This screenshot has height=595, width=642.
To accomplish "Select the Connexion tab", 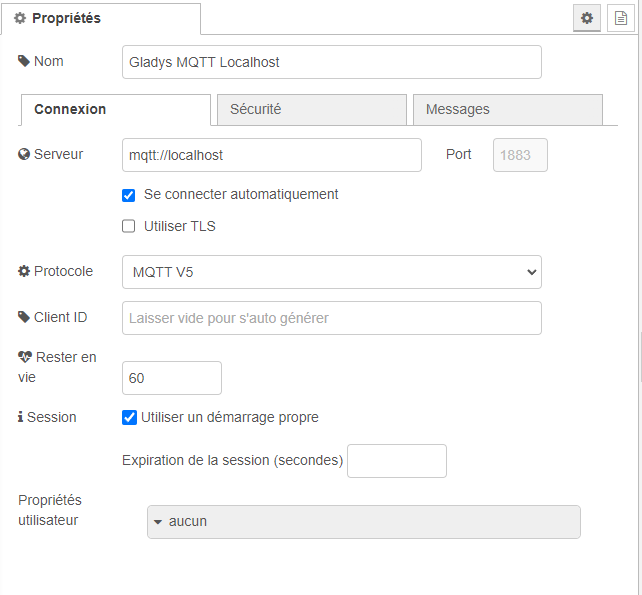I will 115,109.
